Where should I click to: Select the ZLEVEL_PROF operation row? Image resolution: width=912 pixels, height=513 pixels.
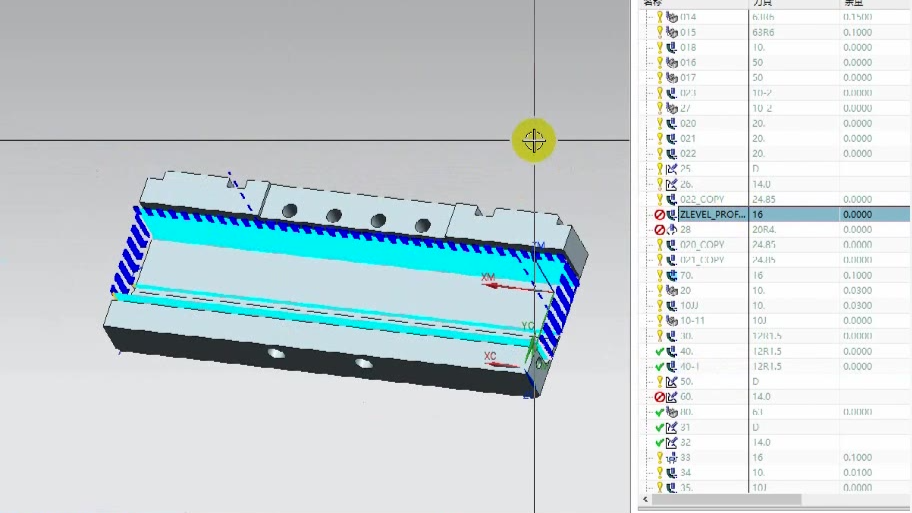pyautogui.click(x=711, y=214)
